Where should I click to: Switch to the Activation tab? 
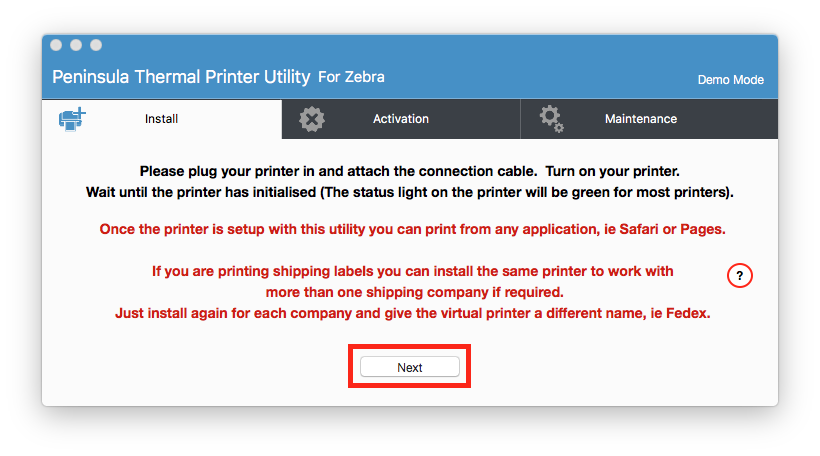401,119
